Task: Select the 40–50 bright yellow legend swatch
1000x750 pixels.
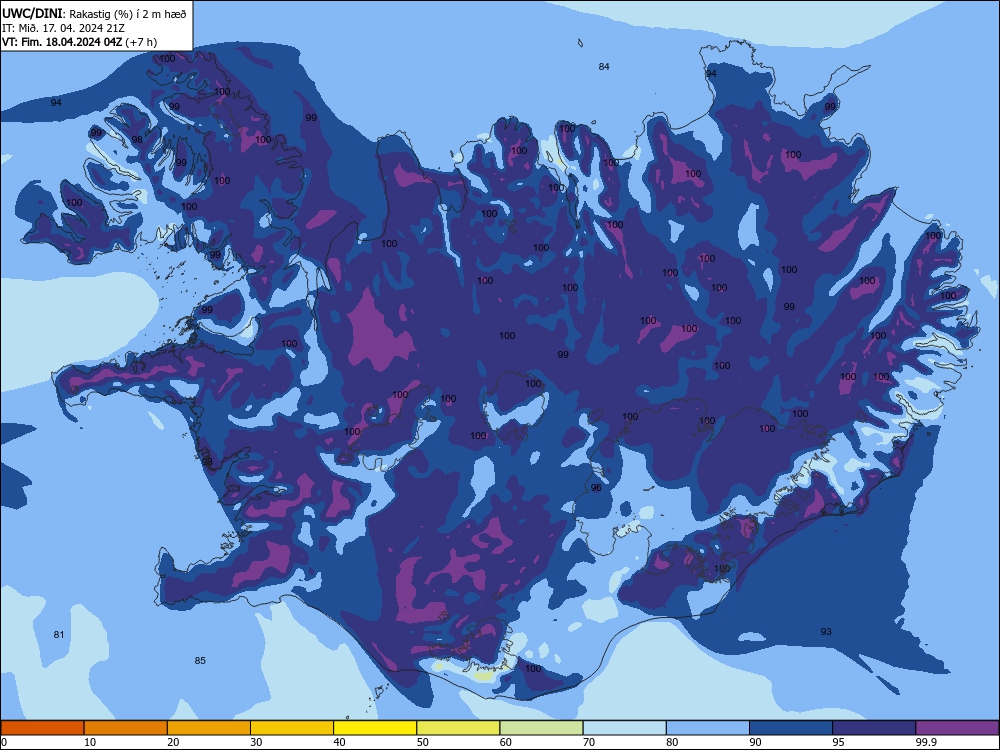Action: pyautogui.click(x=375, y=728)
